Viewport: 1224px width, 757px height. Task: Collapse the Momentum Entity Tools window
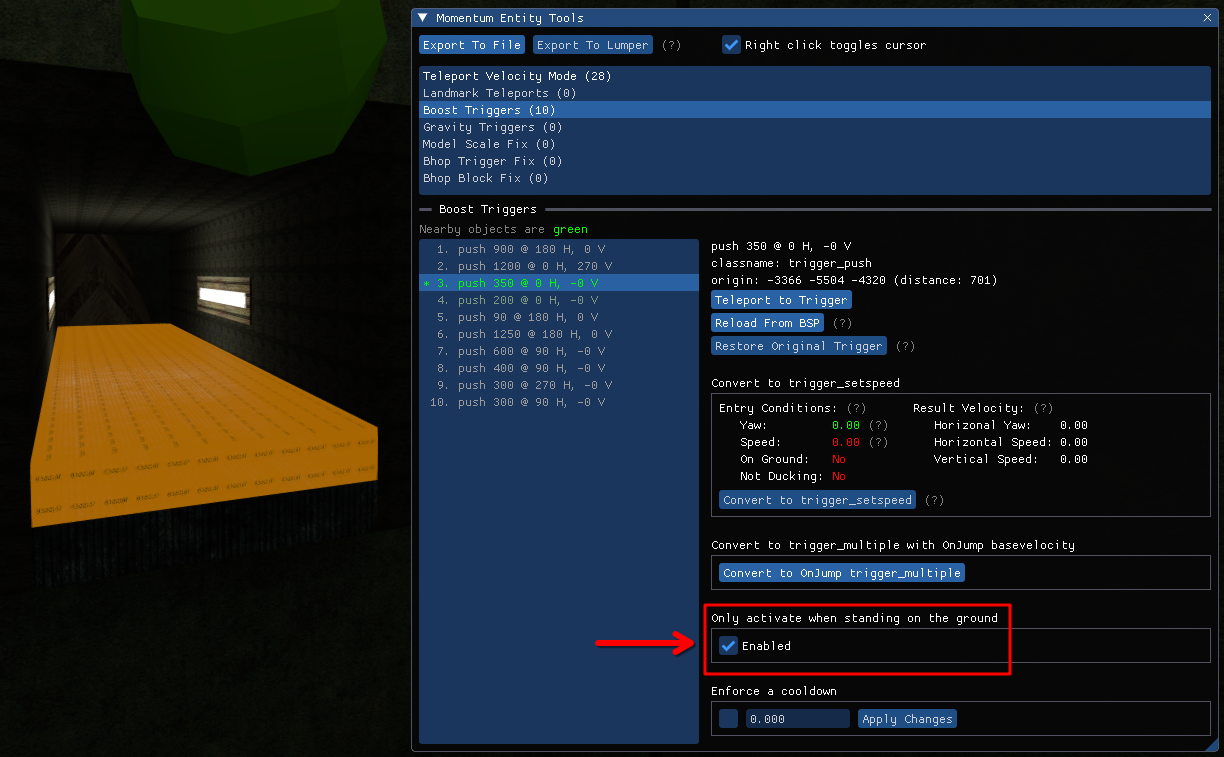point(422,18)
